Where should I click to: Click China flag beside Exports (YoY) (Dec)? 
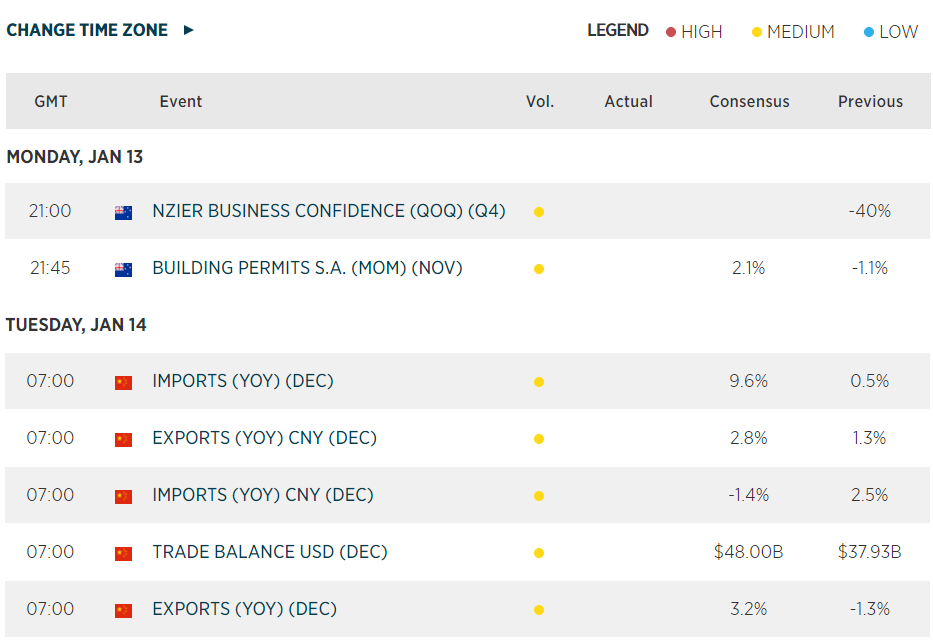pos(123,610)
